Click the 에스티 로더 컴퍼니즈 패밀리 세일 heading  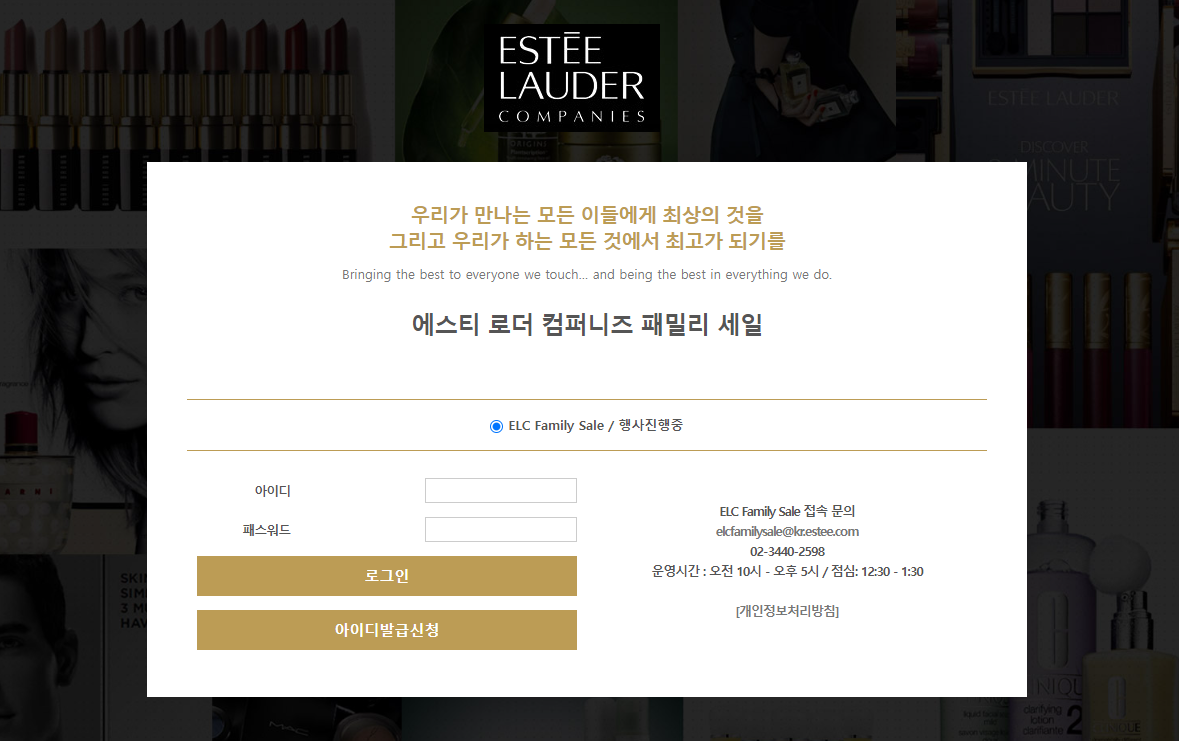coord(587,324)
